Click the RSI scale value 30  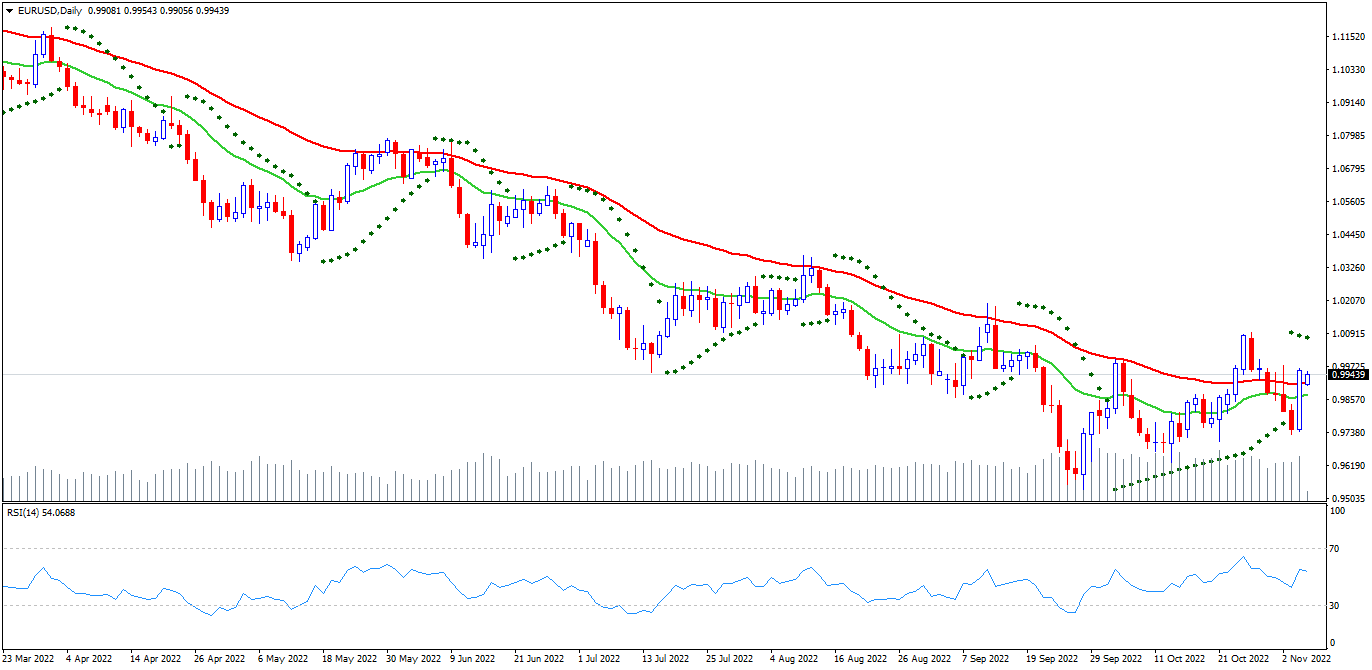1335,605
